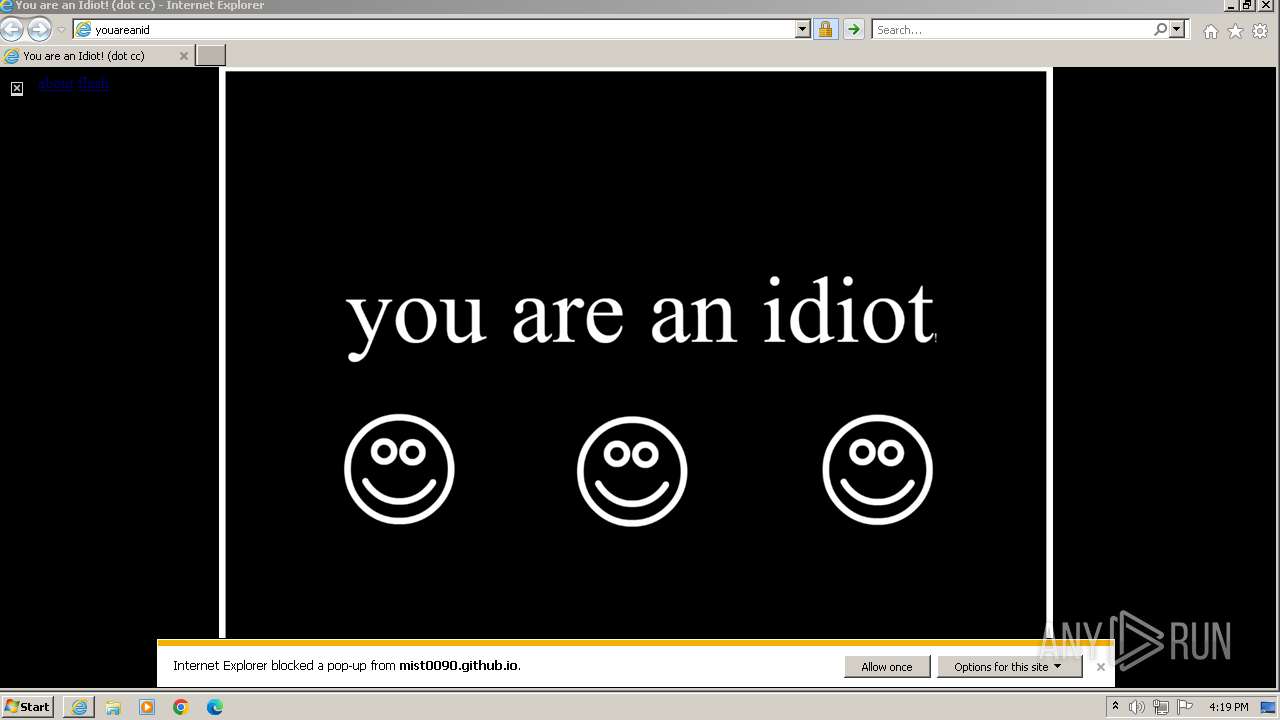Click the middle smiley face
Viewport: 1280px width, 720px height.
(632, 471)
